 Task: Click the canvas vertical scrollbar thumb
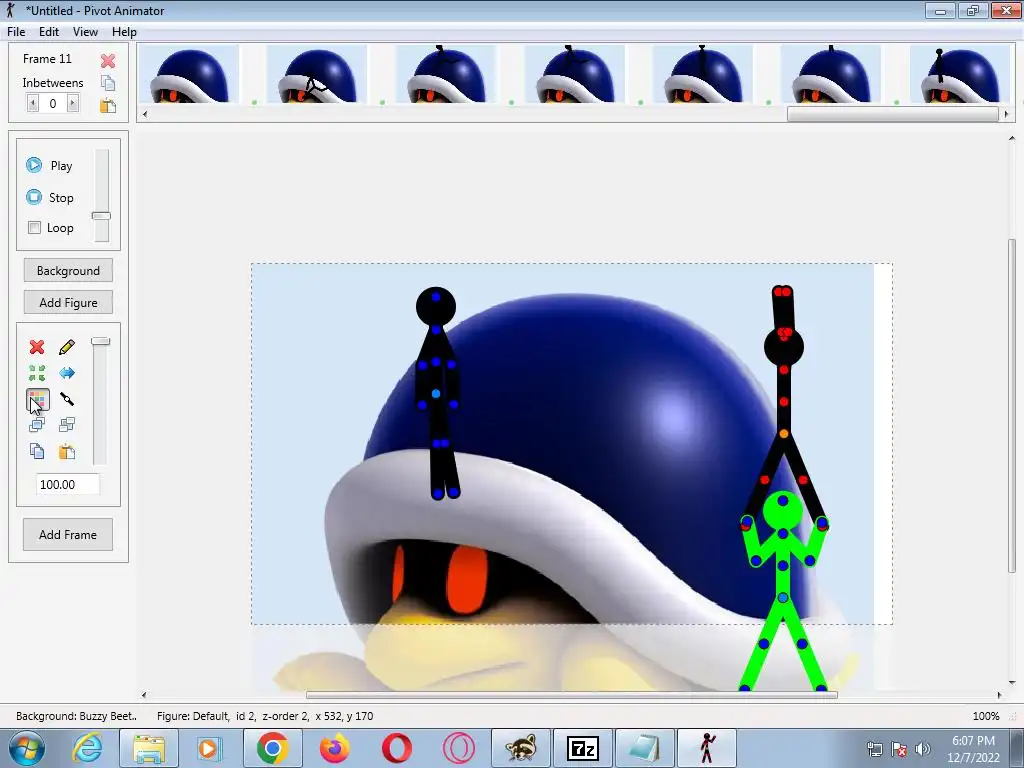point(1012,405)
